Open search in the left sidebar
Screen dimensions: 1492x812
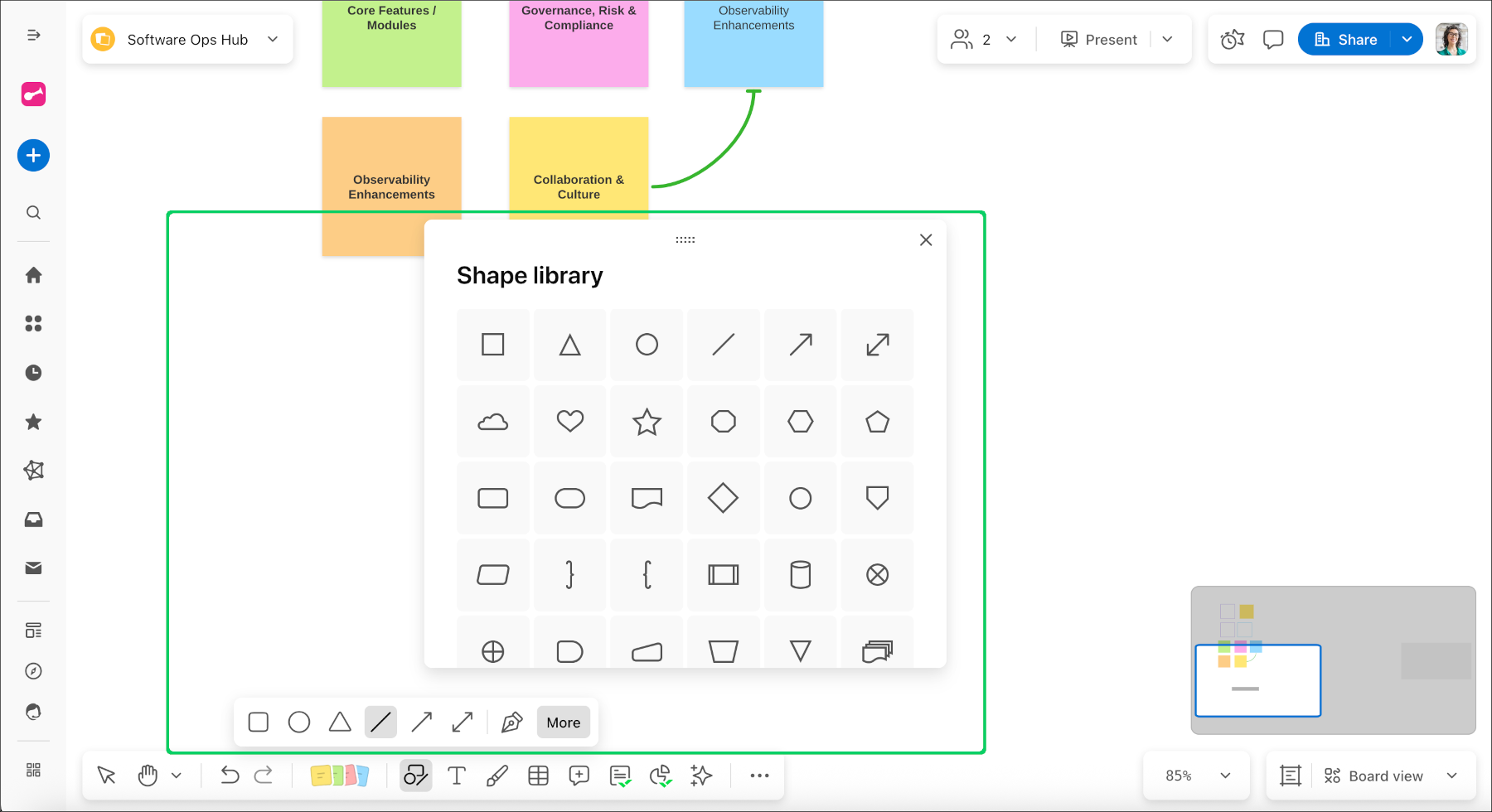click(33, 212)
